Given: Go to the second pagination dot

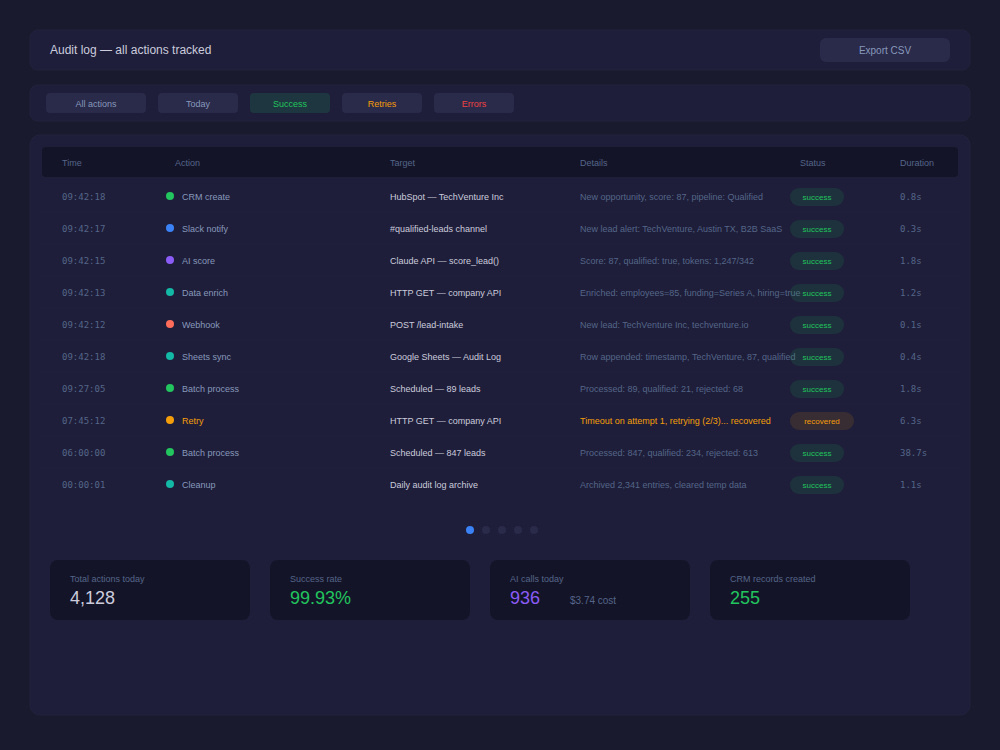Looking at the screenshot, I should pos(486,530).
